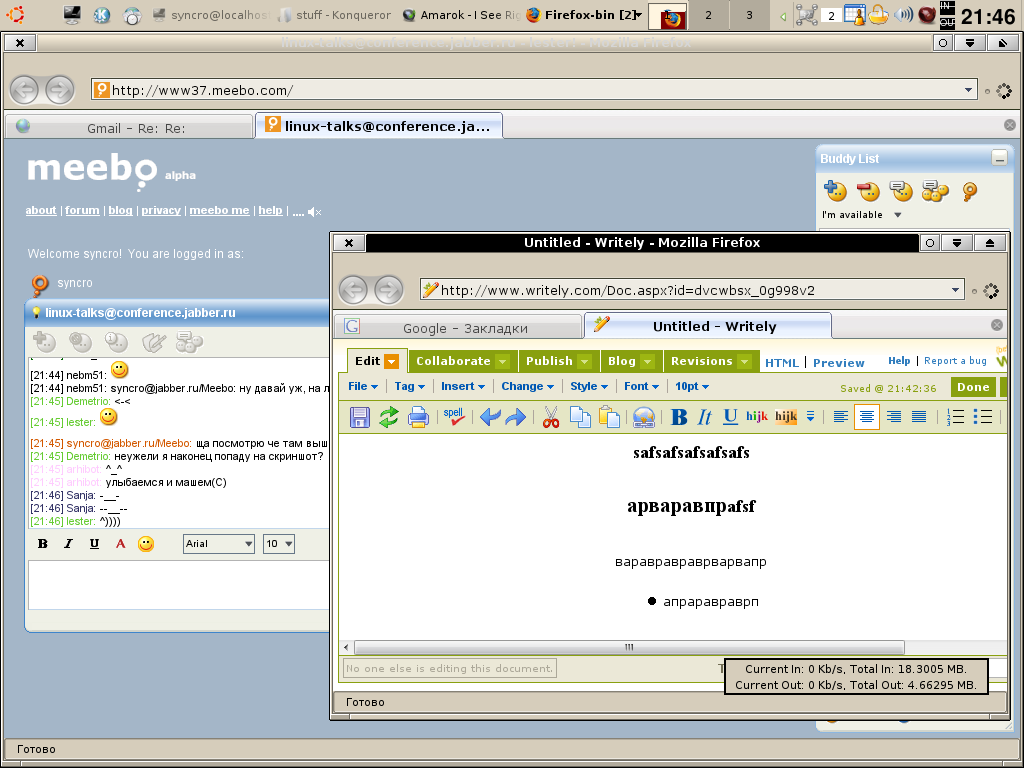The height and width of the screenshot is (768, 1024).
Task: Toggle bold formatting in Writely toolbar
Action: 679,417
